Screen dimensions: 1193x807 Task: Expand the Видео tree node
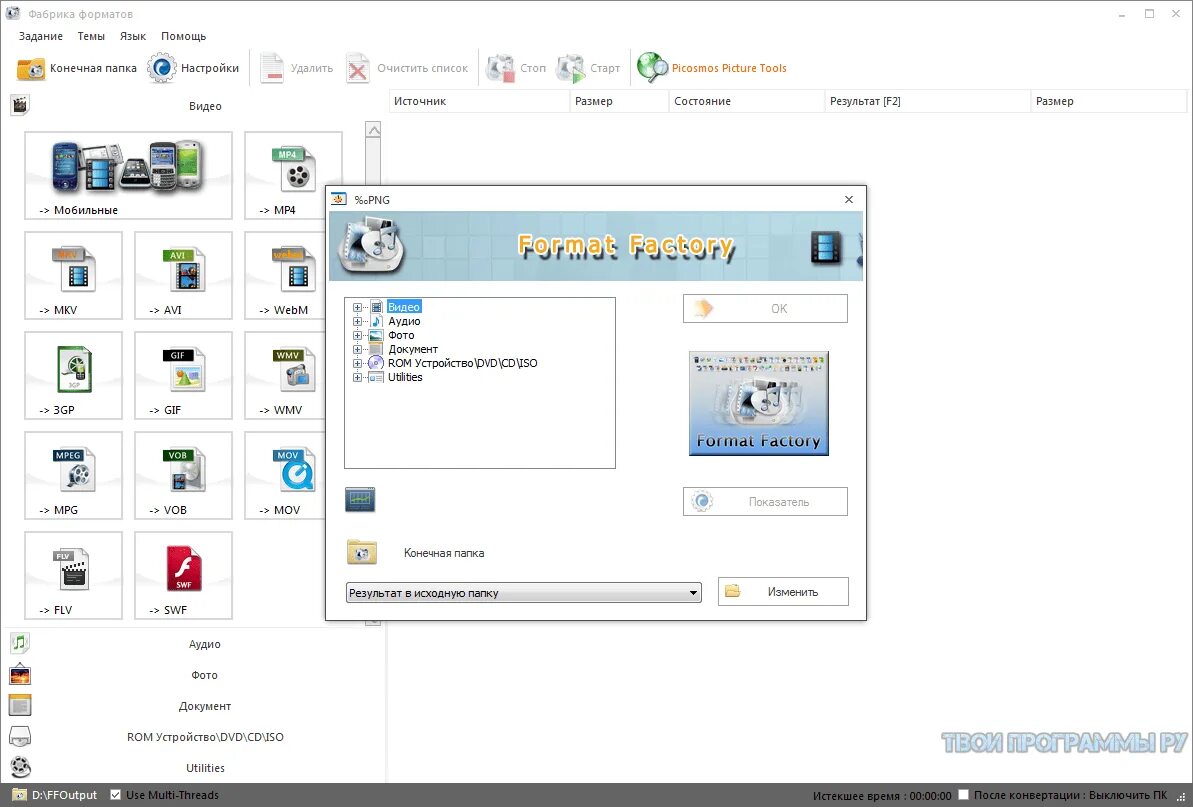pyautogui.click(x=358, y=307)
